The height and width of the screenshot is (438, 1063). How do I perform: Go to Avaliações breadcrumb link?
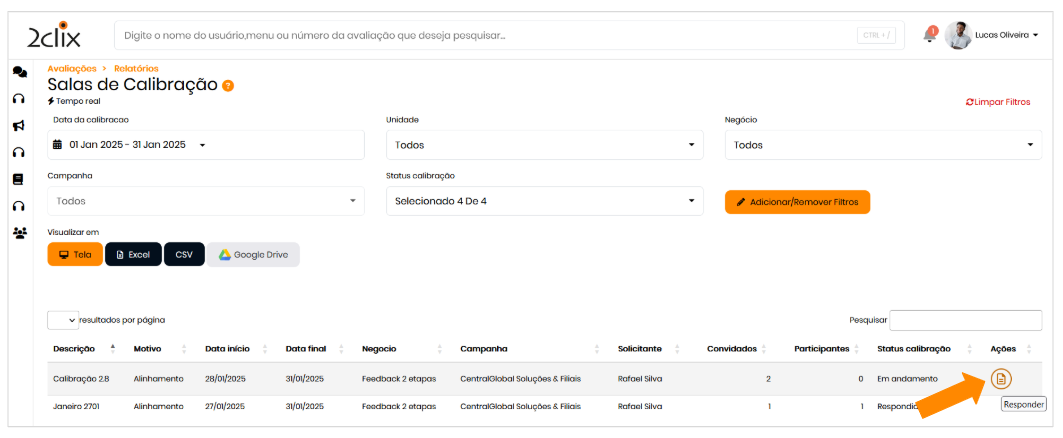point(72,68)
